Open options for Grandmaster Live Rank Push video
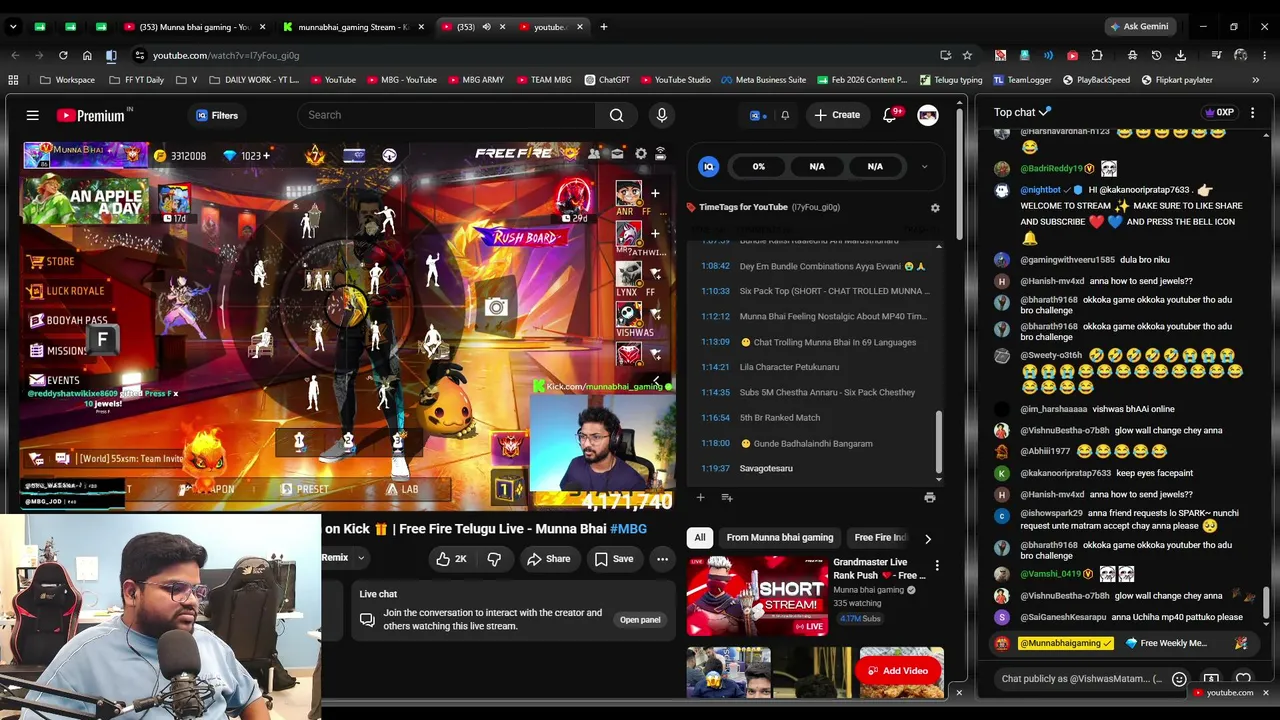Viewport: 1280px width, 720px height. (937, 566)
